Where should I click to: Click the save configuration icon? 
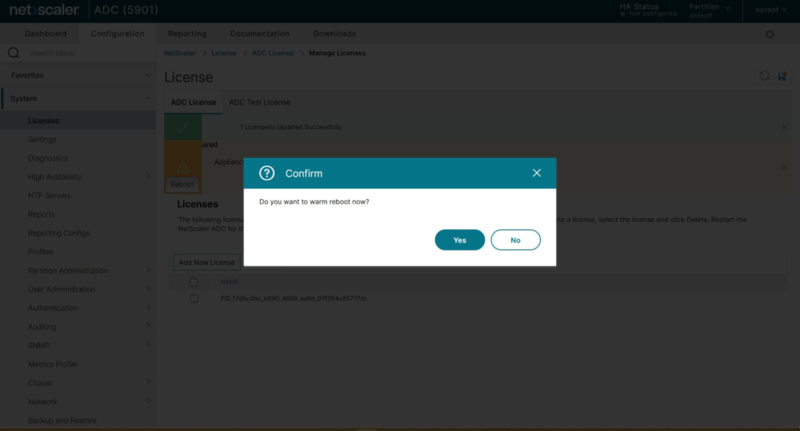click(x=782, y=76)
